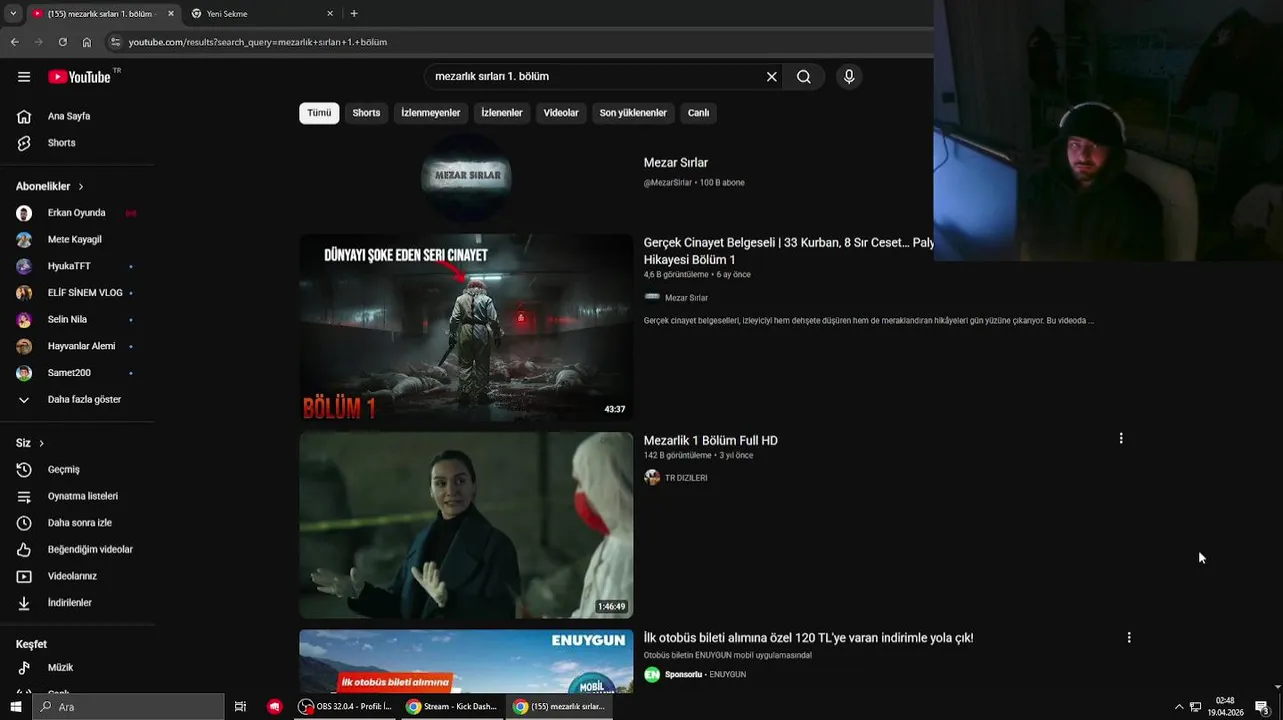Open the Mezar Sırlar channel avatar
Image resolution: width=1283 pixels, height=720 pixels.
click(466, 176)
